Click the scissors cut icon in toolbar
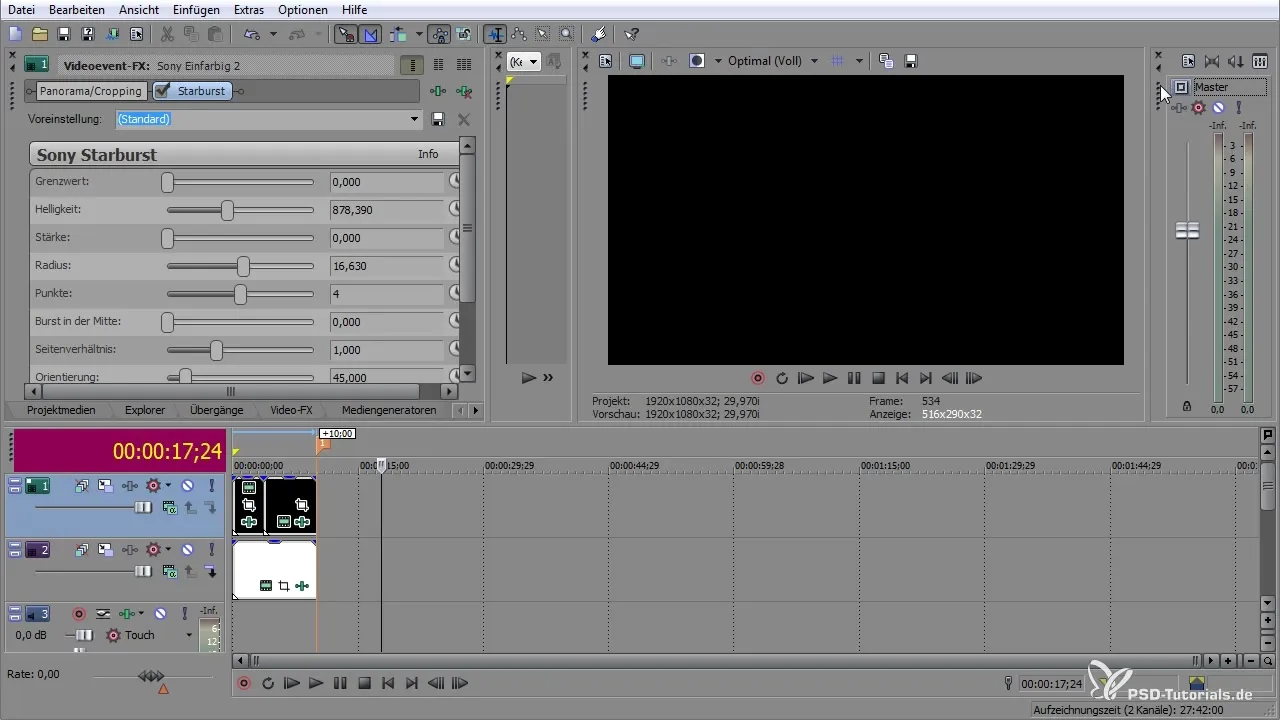 coord(167,34)
